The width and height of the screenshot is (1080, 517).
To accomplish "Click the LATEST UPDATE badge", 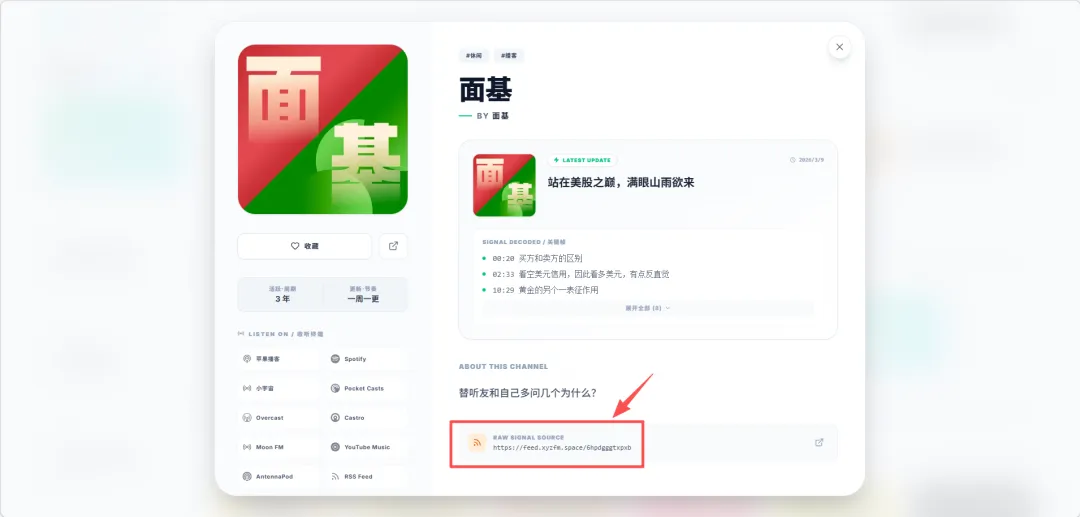I will click(x=582, y=160).
